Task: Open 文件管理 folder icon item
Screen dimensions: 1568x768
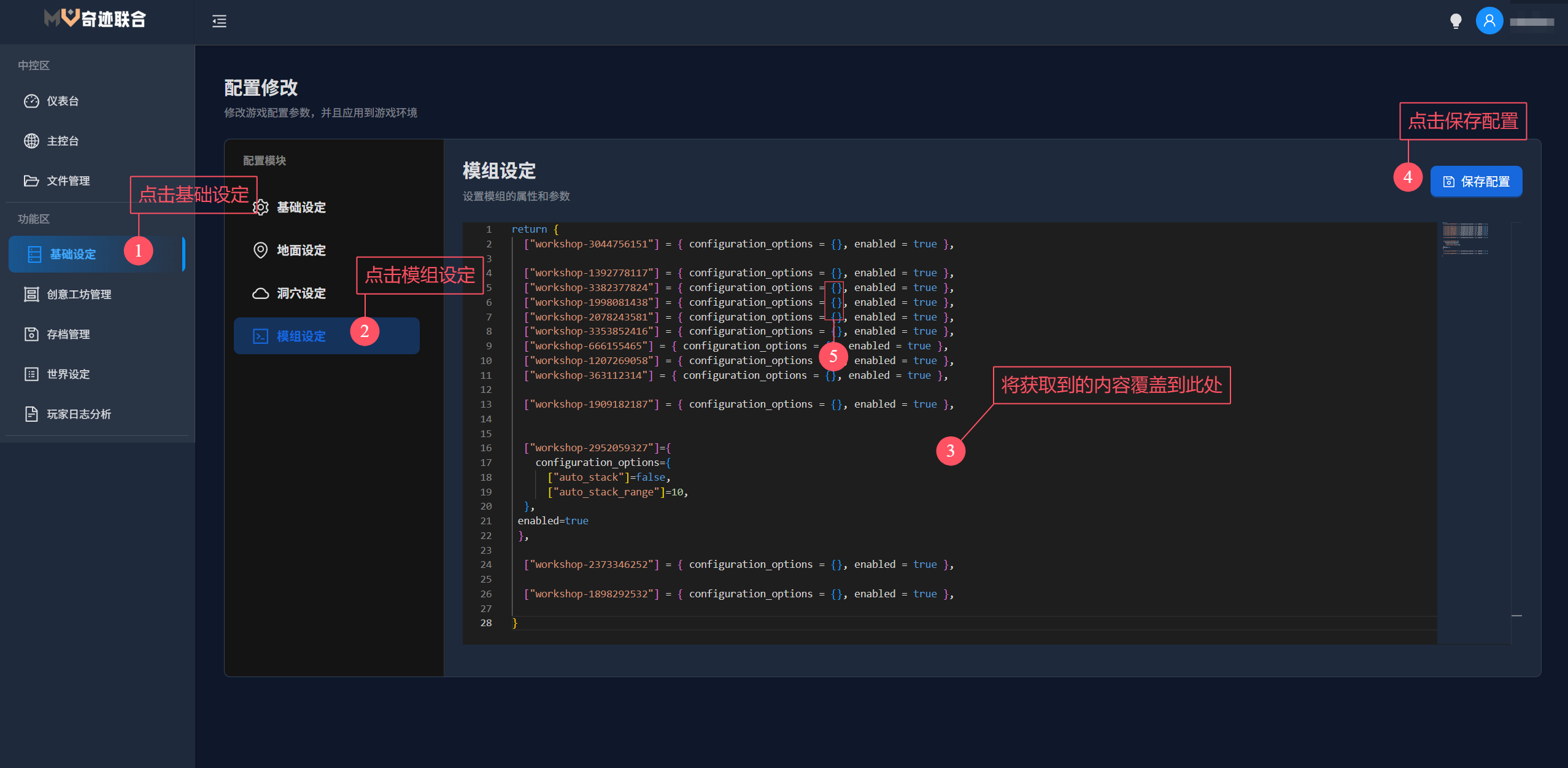Action: pos(68,181)
